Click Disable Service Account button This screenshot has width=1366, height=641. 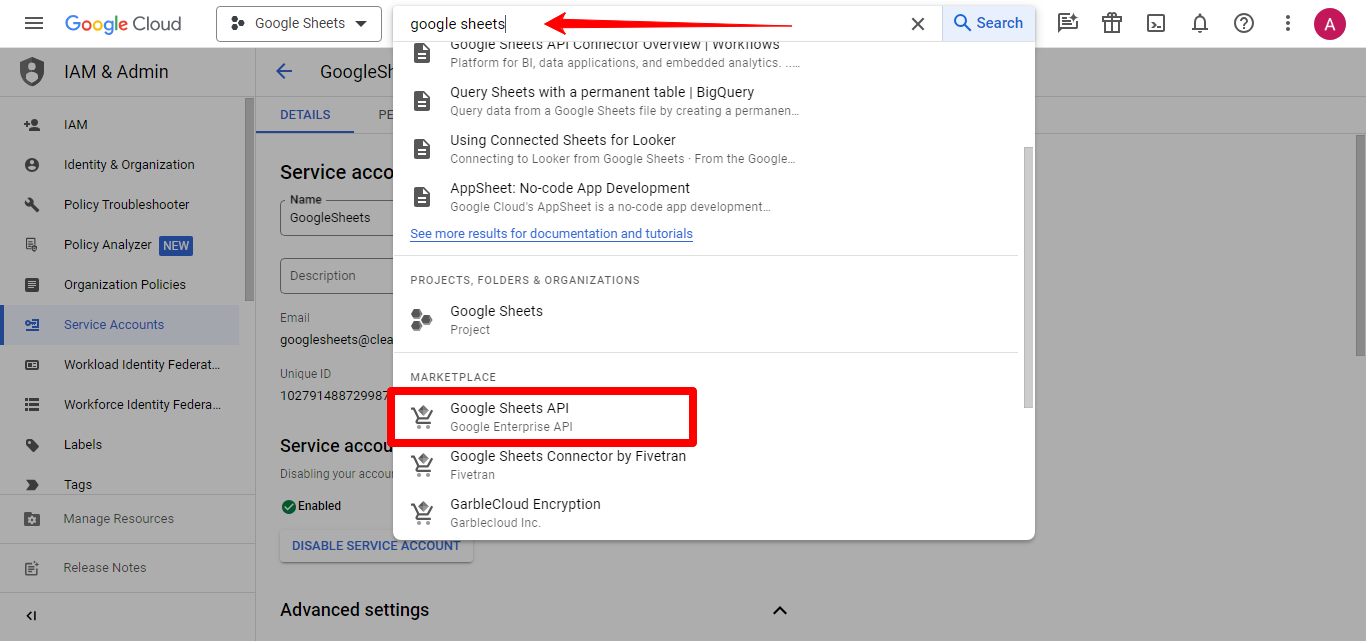click(x=376, y=546)
